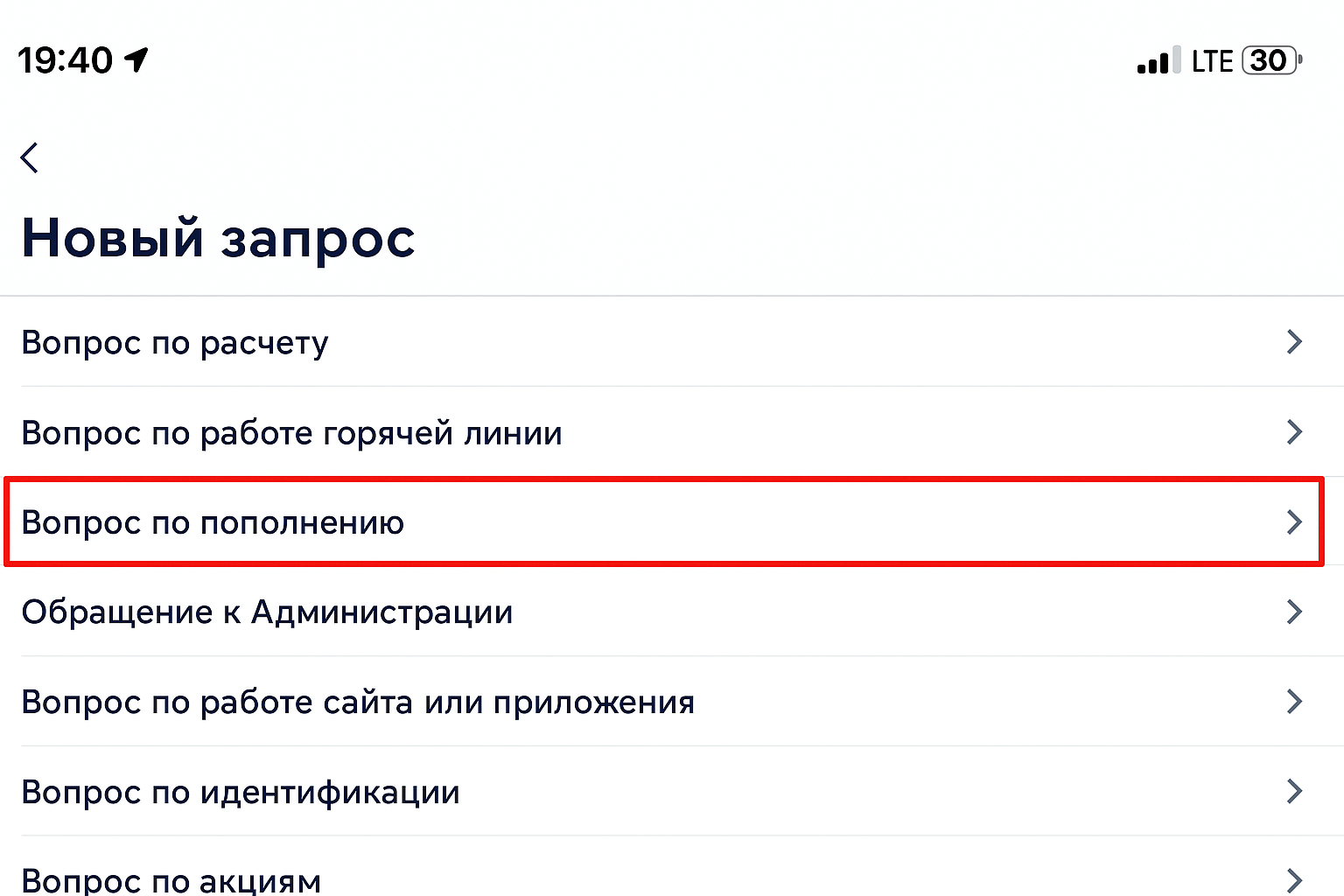Select Вопрос по расчету

(175, 342)
